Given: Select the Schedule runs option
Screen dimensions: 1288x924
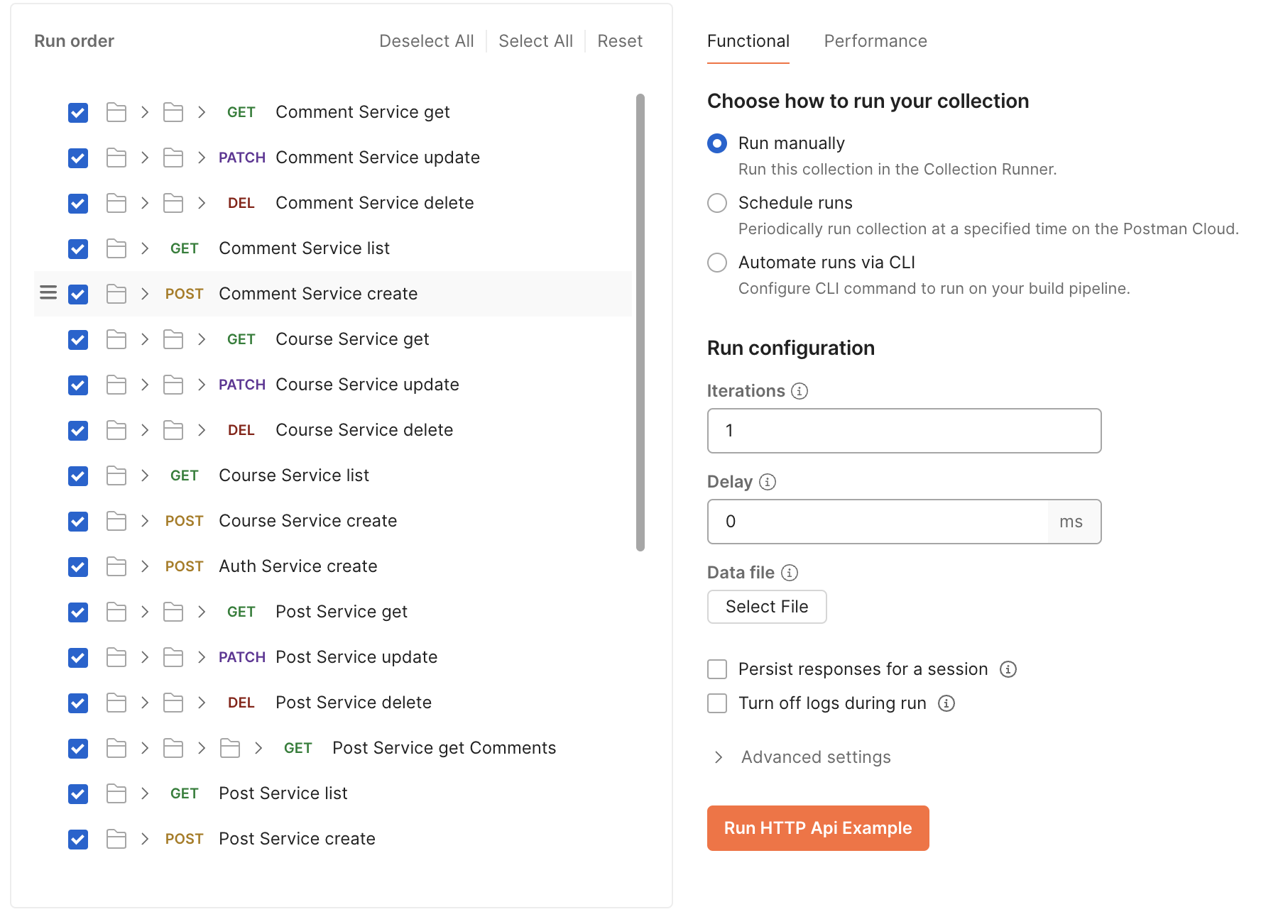Looking at the screenshot, I should (717, 203).
